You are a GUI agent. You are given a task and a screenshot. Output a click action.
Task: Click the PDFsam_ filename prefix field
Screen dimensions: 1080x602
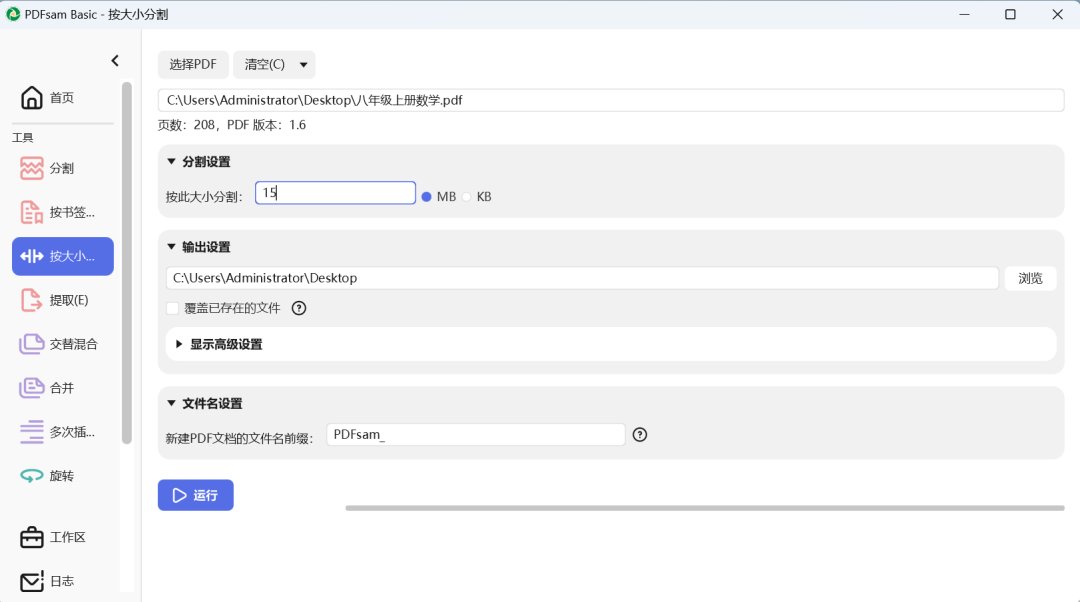(475, 435)
